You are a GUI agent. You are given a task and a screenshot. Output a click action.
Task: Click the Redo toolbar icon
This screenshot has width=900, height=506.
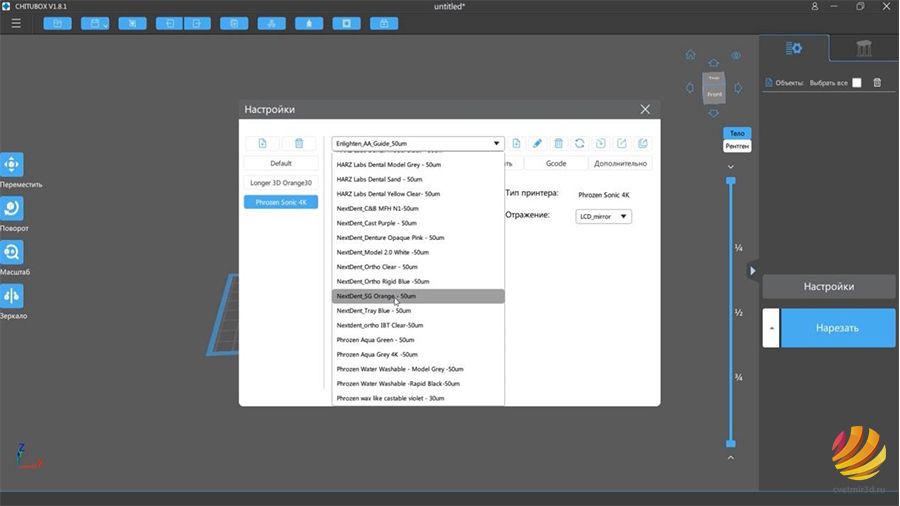(197, 24)
